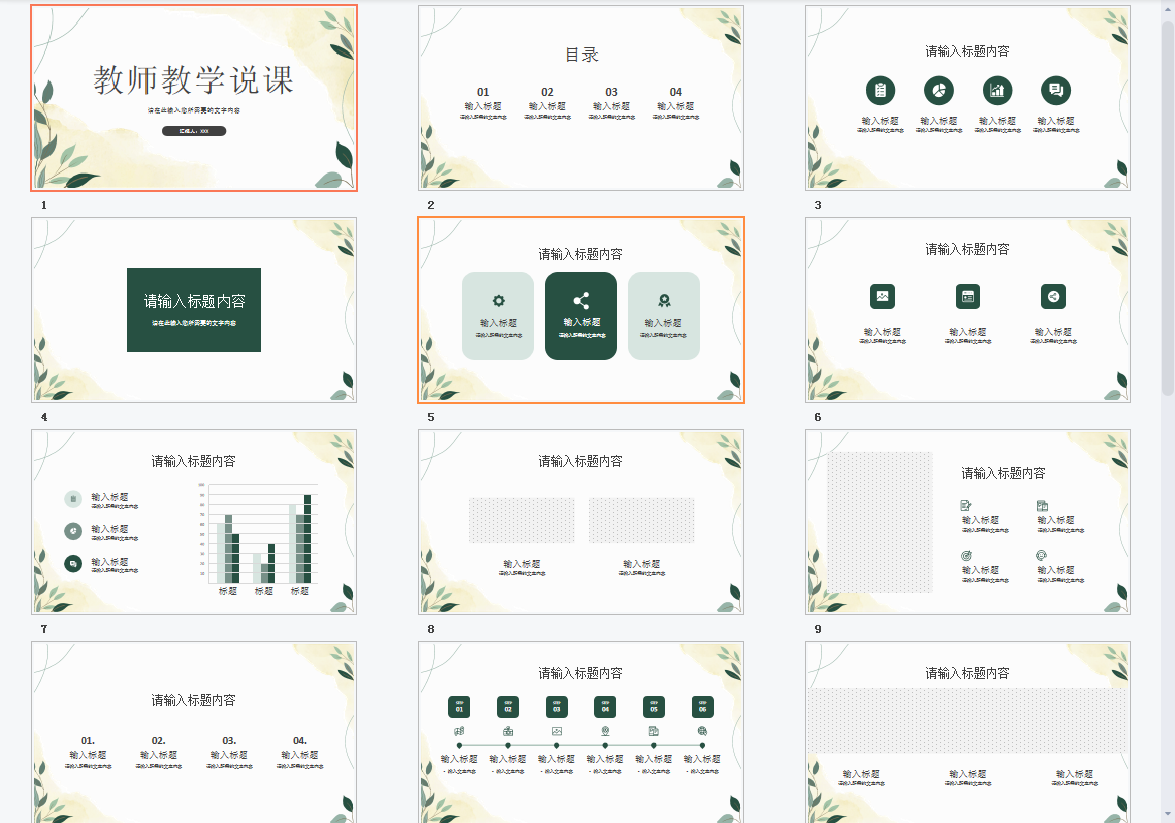Click 03 item on 目录 slide
Image resolution: width=1175 pixels, height=823 pixels.
pyautogui.click(x=611, y=103)
